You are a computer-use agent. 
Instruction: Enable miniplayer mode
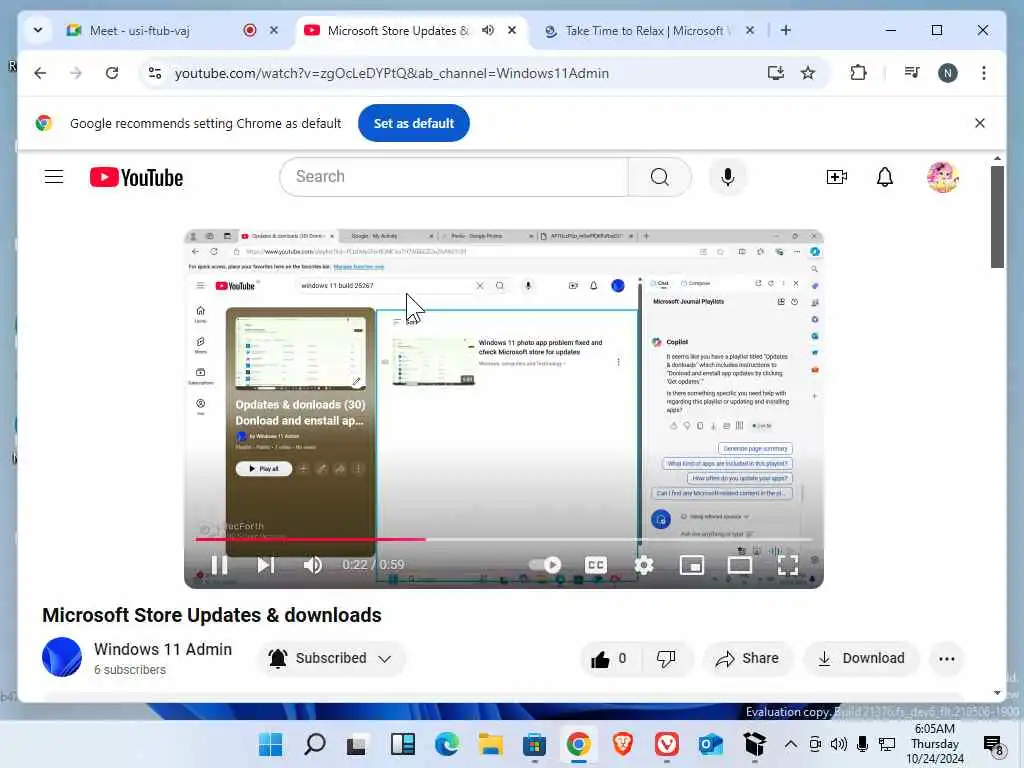point(692,564)
